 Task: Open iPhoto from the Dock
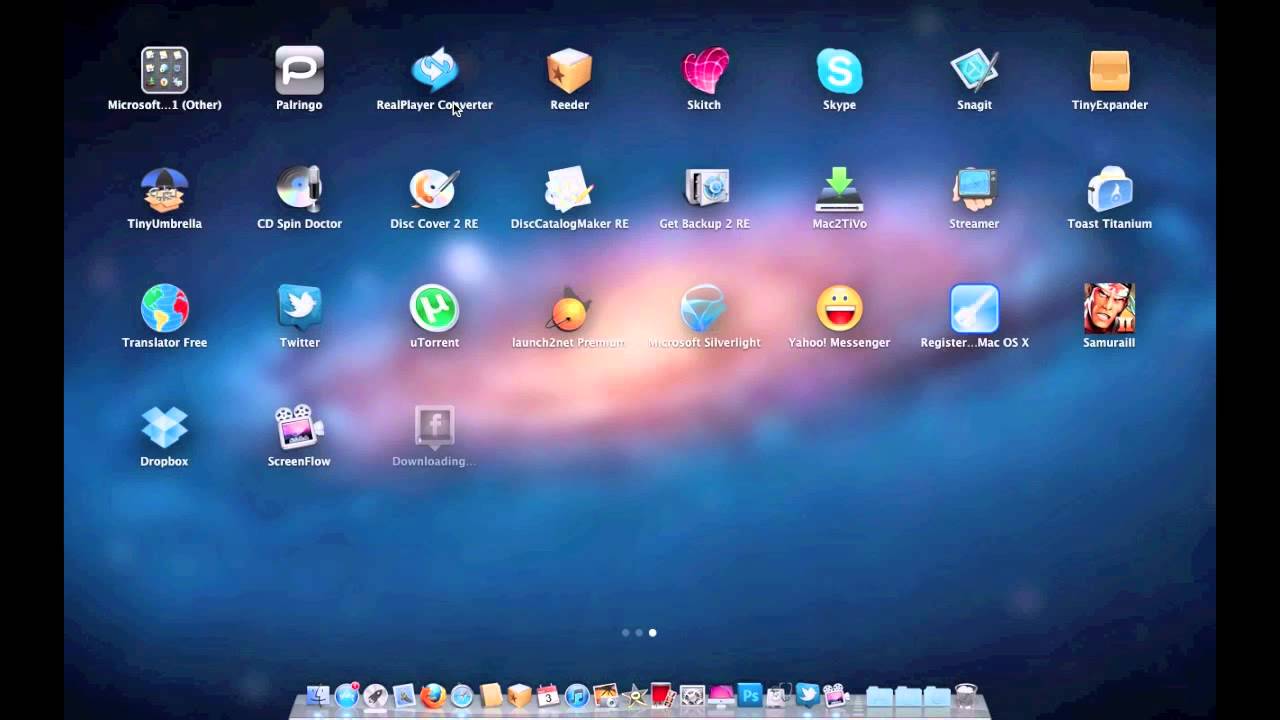[x=606, y=695]
